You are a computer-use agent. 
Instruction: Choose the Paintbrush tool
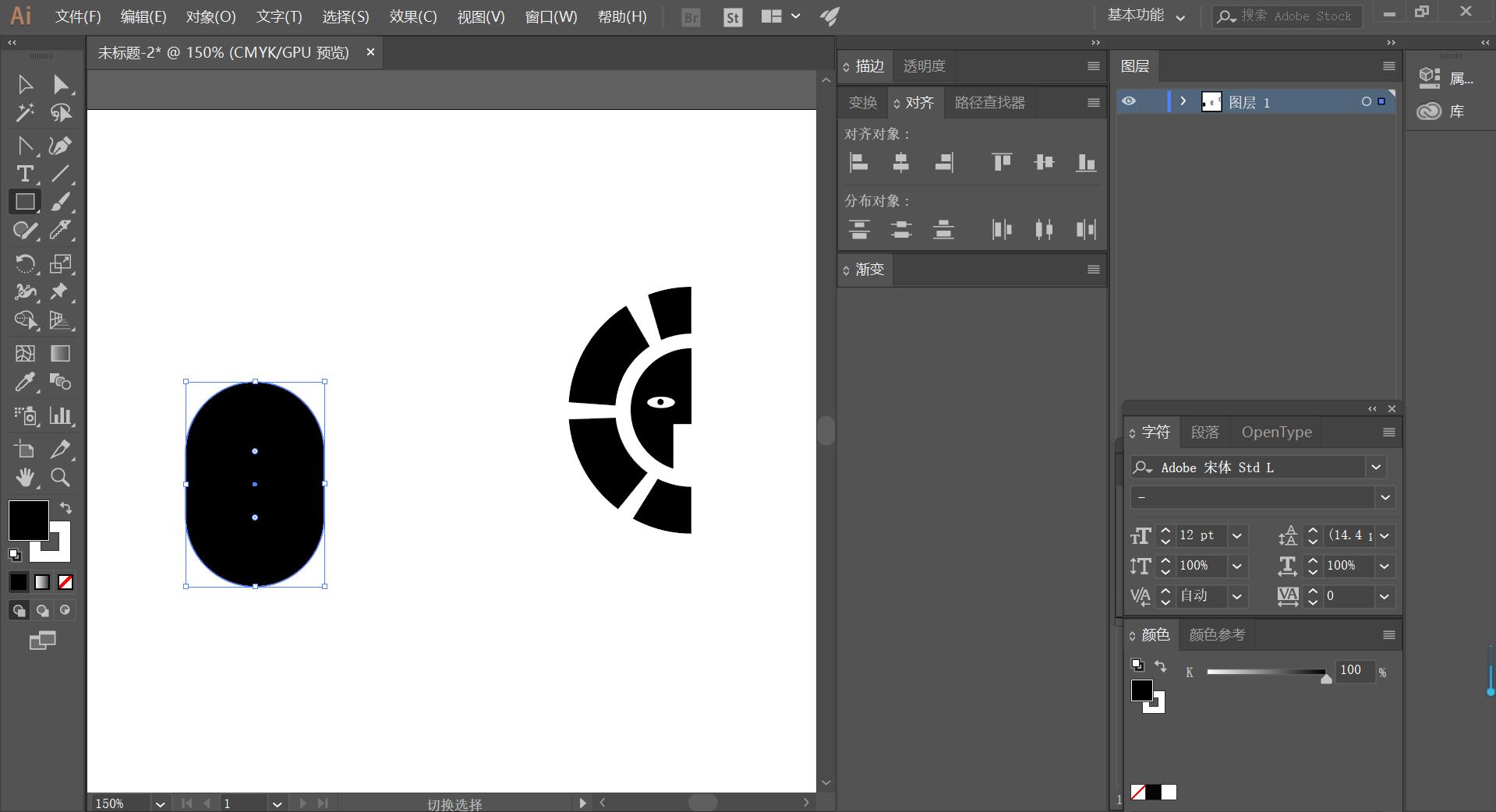pyautogui.click(x=61, y=202)
